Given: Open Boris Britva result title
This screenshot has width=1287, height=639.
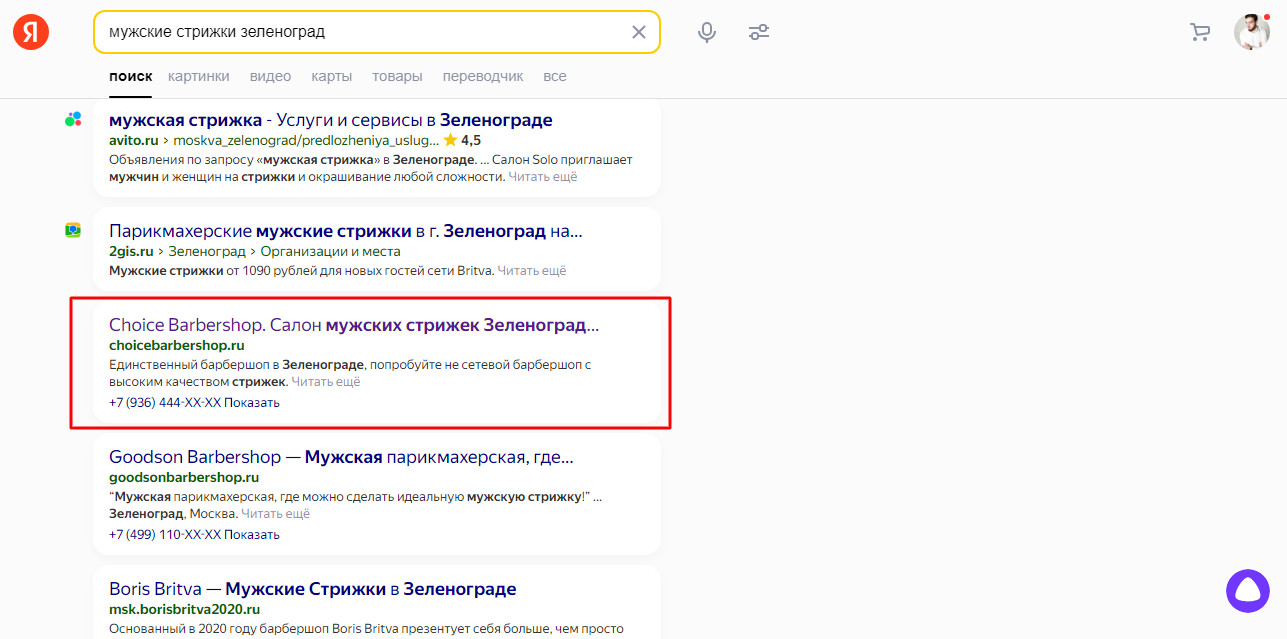Looking at the screenshot, I should [313, 589].
